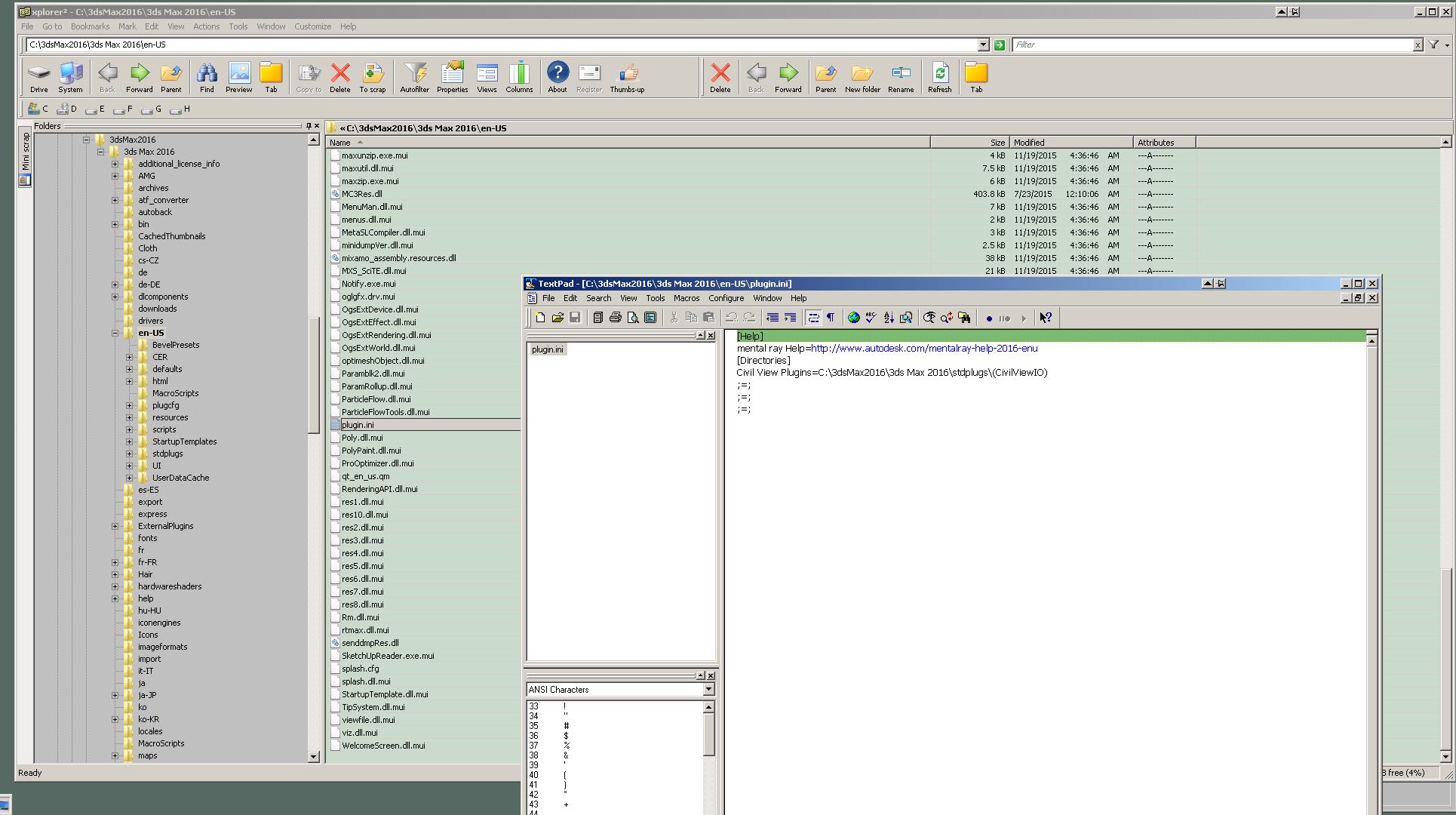1456x815 pixels.
Task: Click the Rename toolbar icon
Action: 901,78
